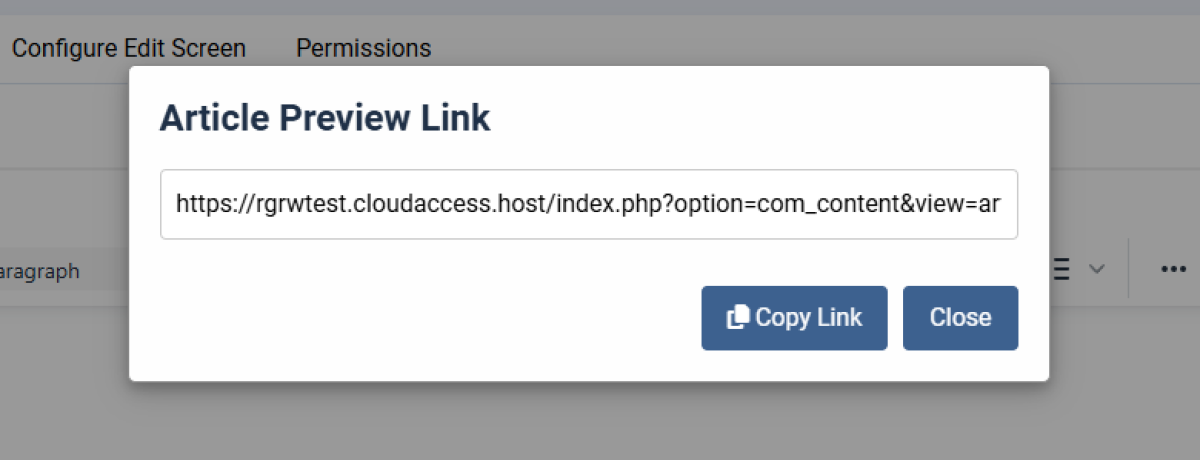This screenshot has width=1200, height=460.
Task: Click the list formatting icon in toolbar
Action: (x=1063, y=269)
